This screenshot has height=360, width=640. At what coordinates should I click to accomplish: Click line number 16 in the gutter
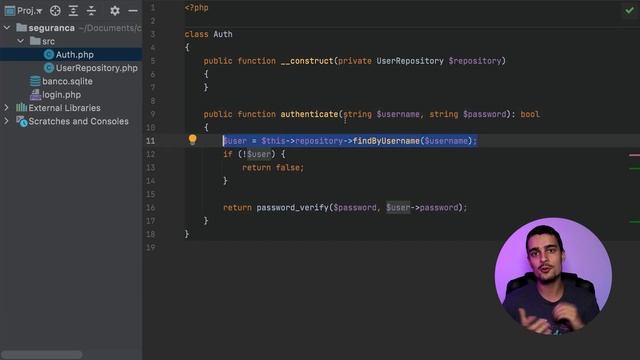(151, 208)
